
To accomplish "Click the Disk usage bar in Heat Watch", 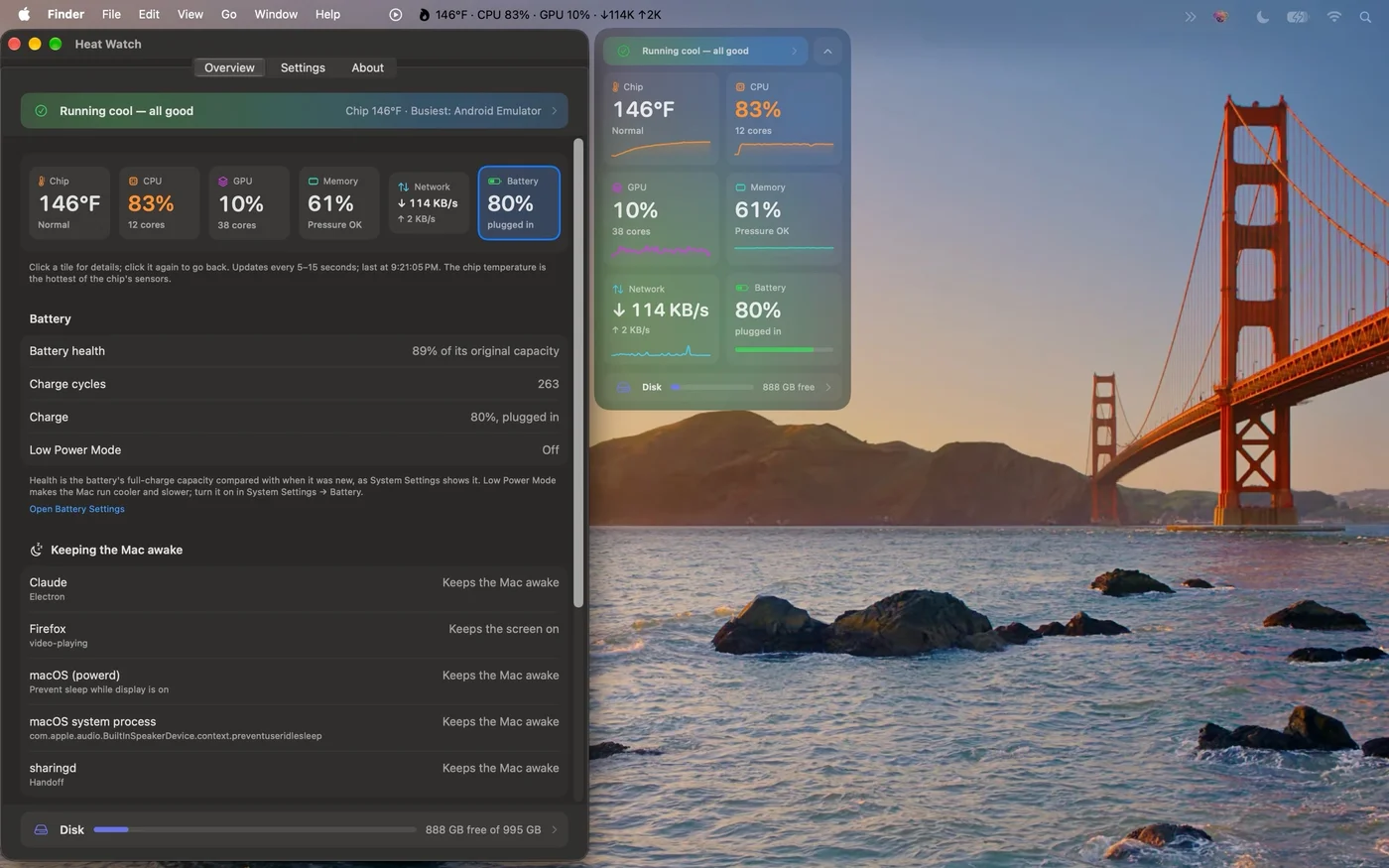I will pos(255,829).
